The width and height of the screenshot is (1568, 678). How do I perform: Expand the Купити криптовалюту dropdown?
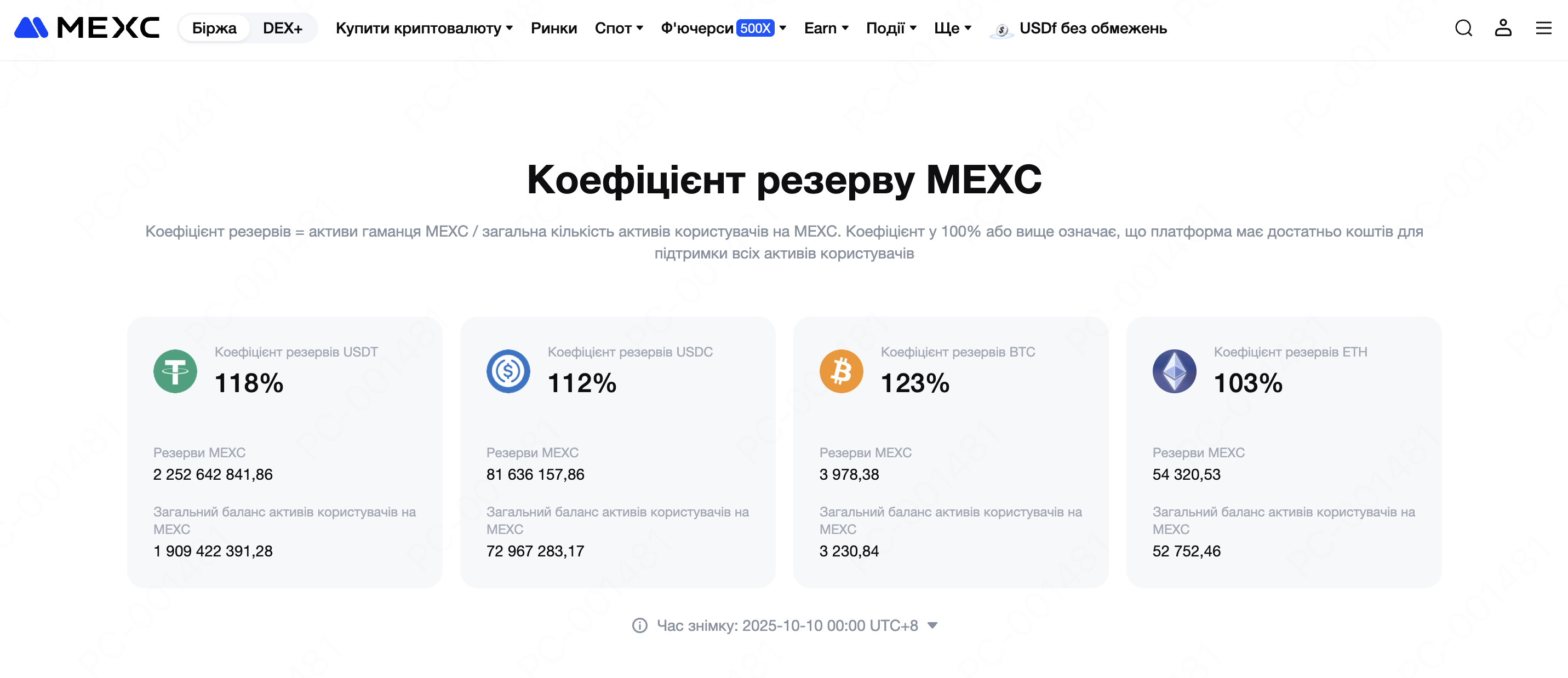(x=424, y=28)
